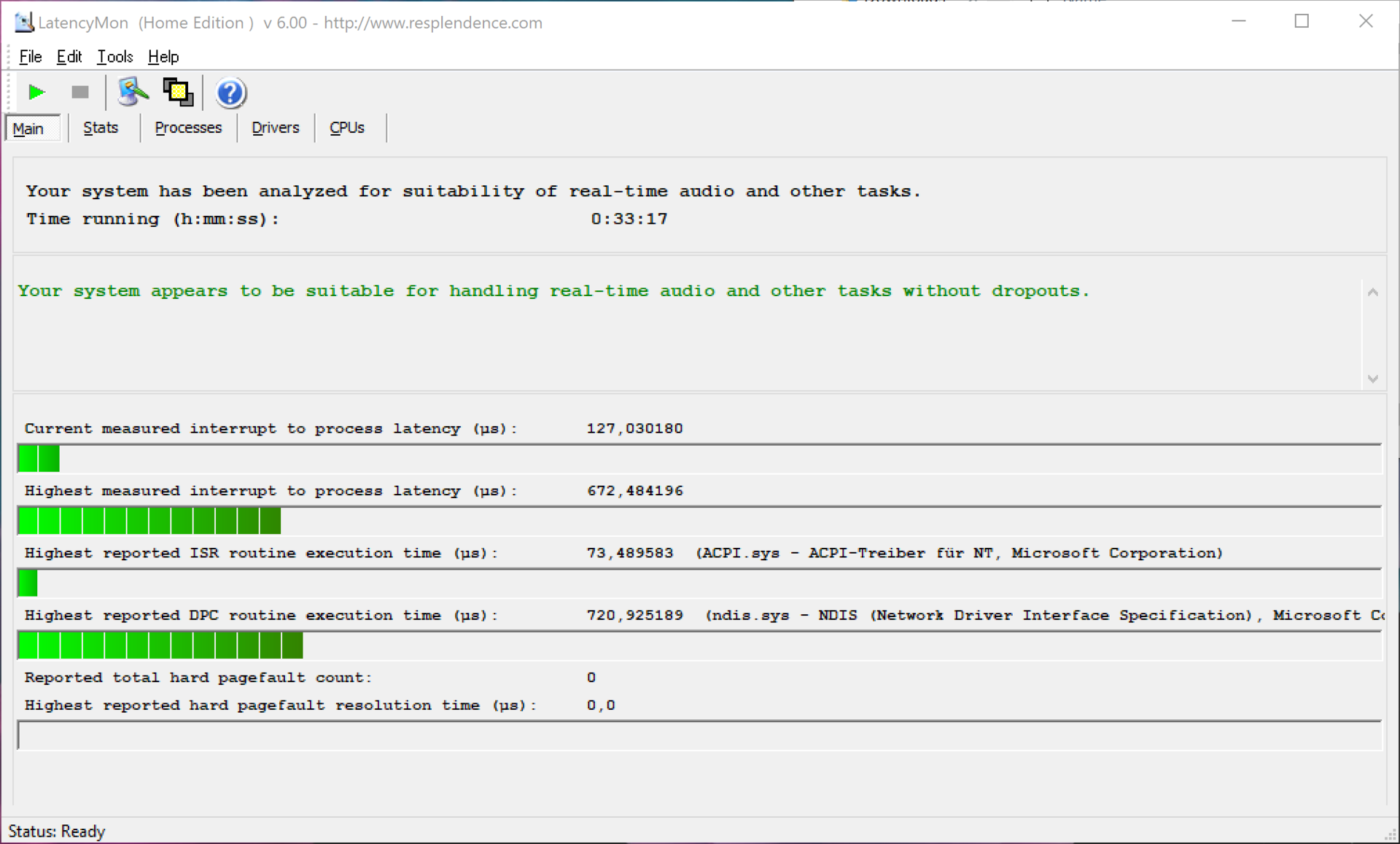Image resolution: width=1400 pixels, height=844 pixels.
Task: Open the Help menu
Action: [163, 57]
